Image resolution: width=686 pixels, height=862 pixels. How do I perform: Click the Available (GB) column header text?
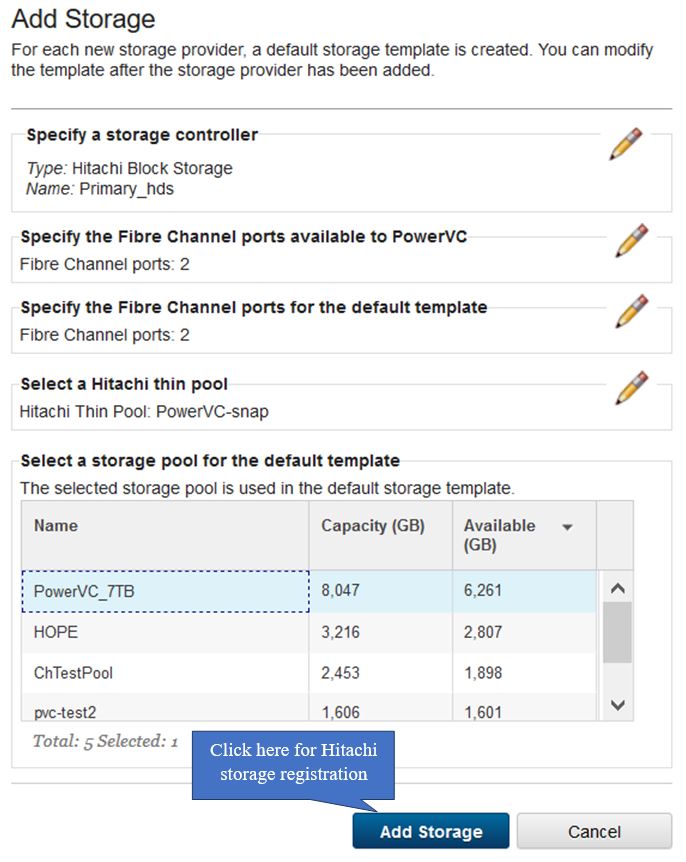coord(499,535)
